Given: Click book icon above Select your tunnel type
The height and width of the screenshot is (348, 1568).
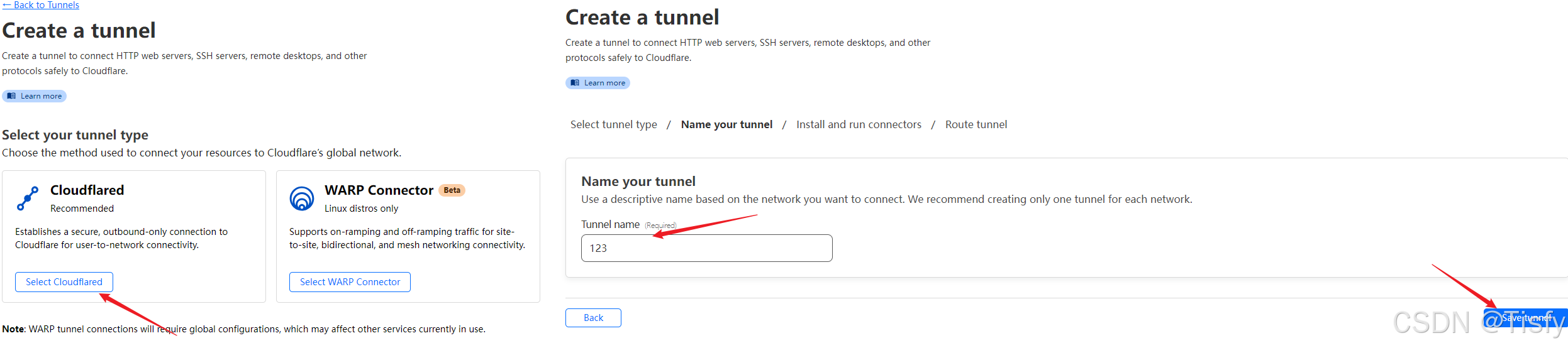Looking at the screenshot, I should [11, 96].
